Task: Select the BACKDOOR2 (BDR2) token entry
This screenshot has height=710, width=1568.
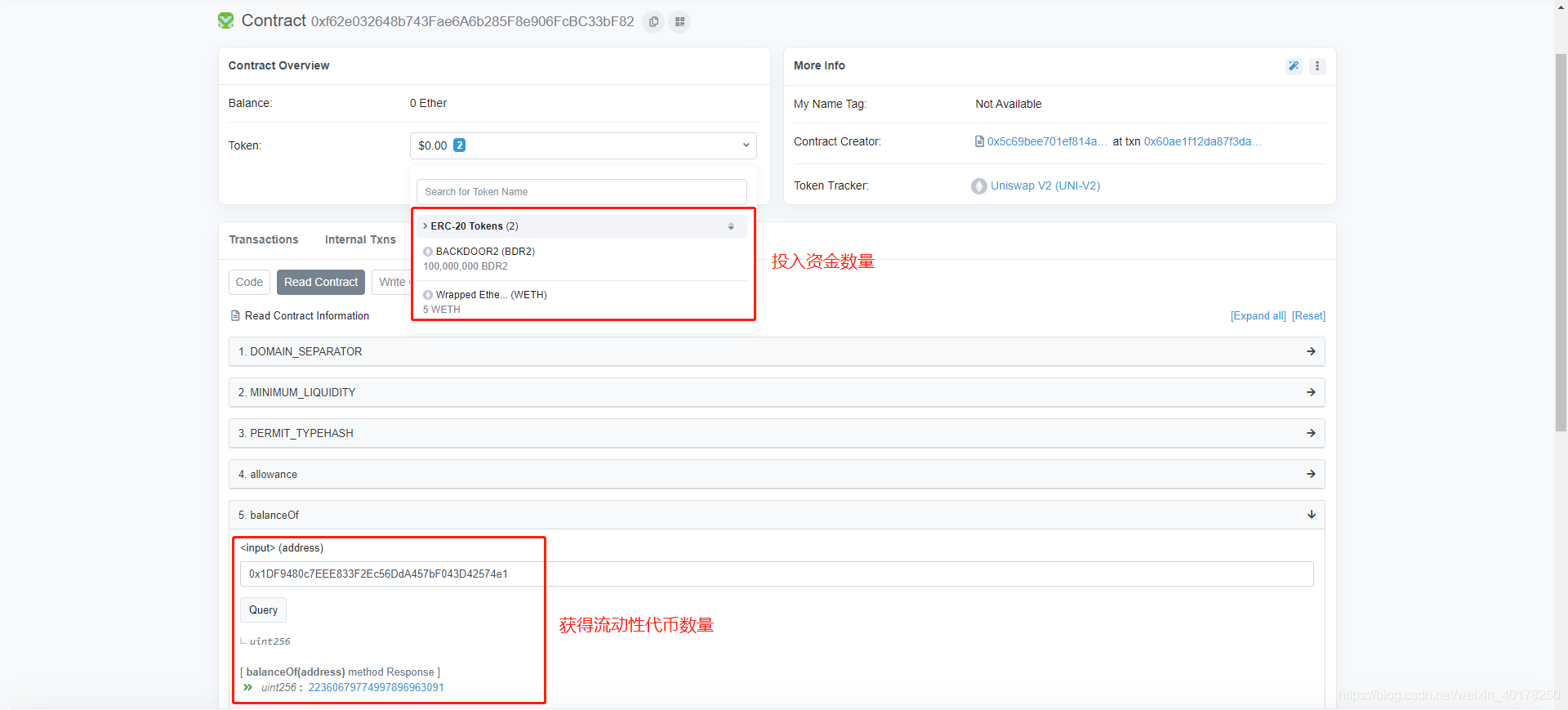Action: (583, 259)
